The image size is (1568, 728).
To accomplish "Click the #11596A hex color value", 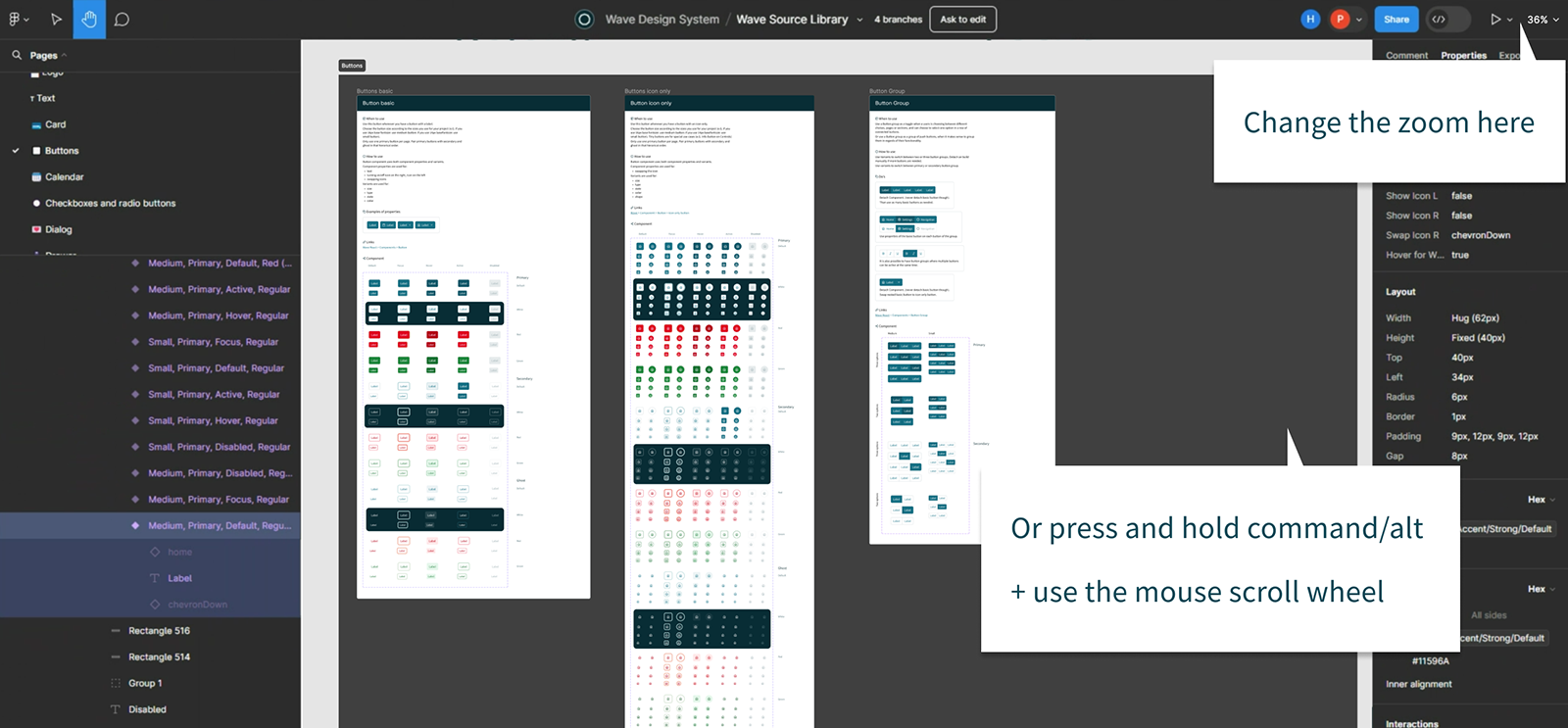I will pyautogui.click(x=1430, y=661).
